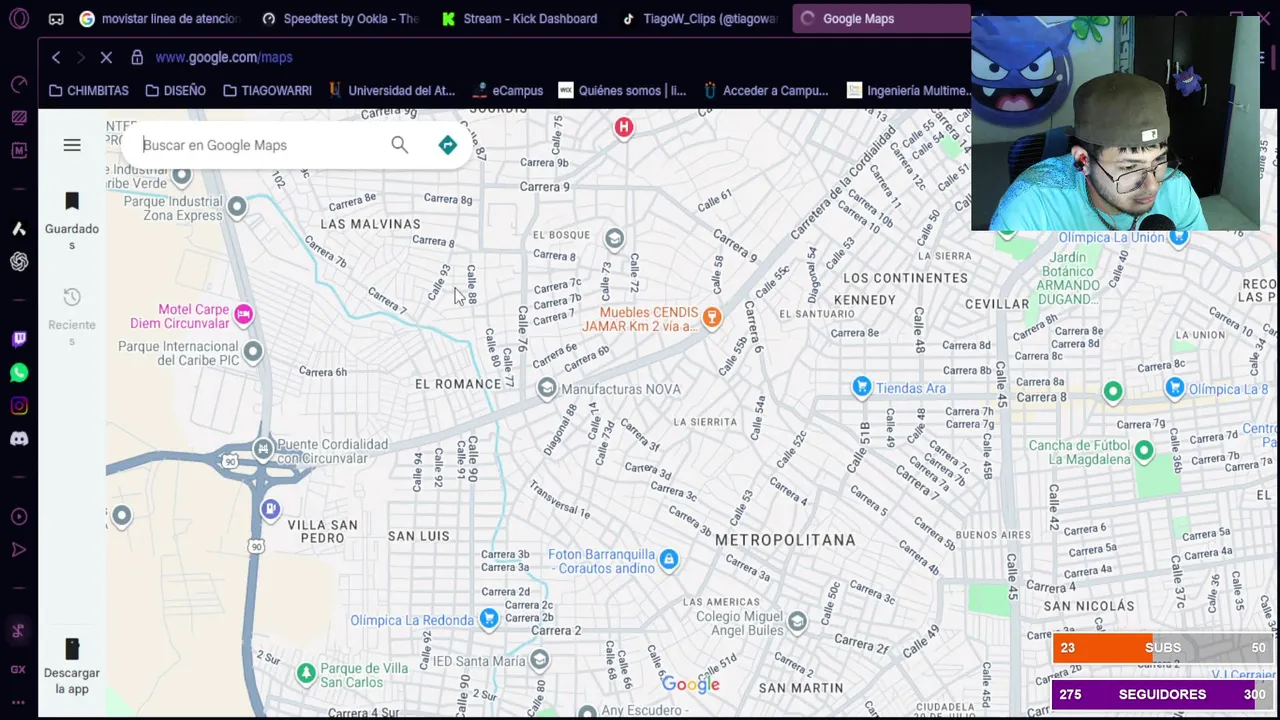Open Quiénes somos bookmark
The image size is (1280, 720).
point(622,91)
